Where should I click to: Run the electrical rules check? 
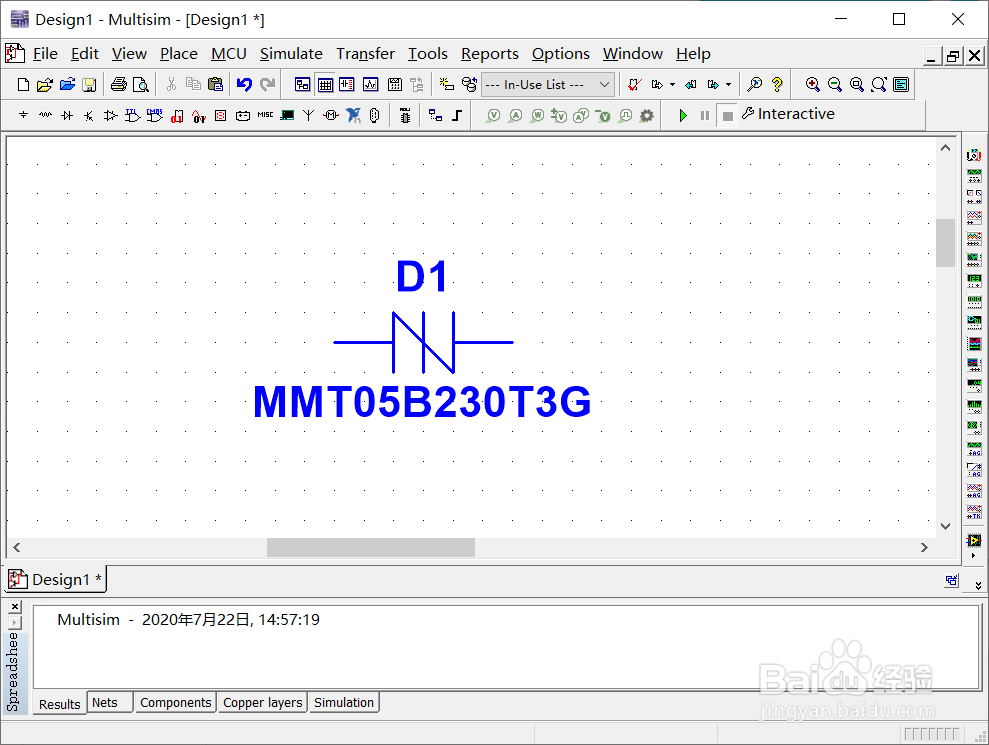pyautogui.click(x=635, y=85)
